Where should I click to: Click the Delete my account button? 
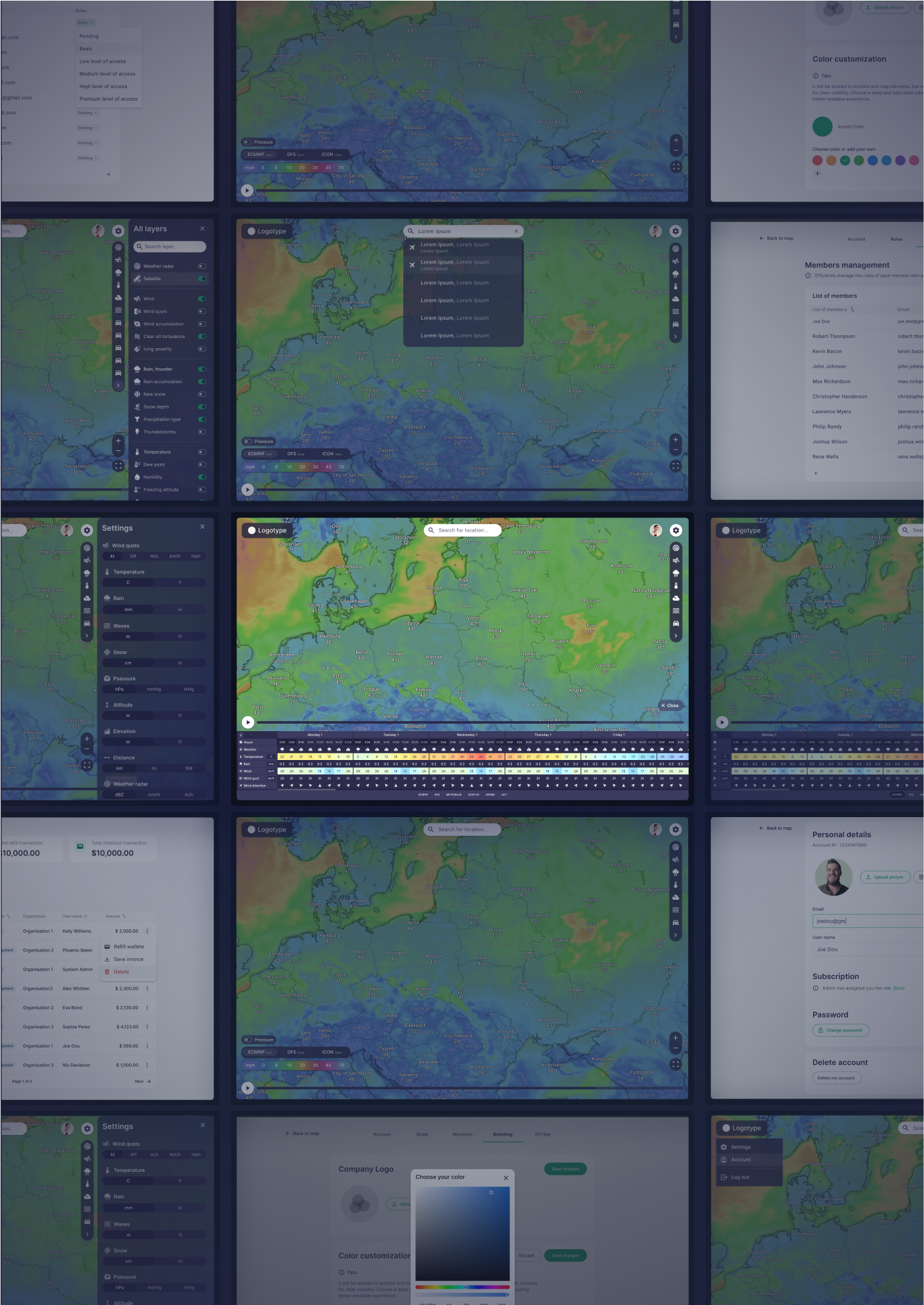tap(836, 1078)
